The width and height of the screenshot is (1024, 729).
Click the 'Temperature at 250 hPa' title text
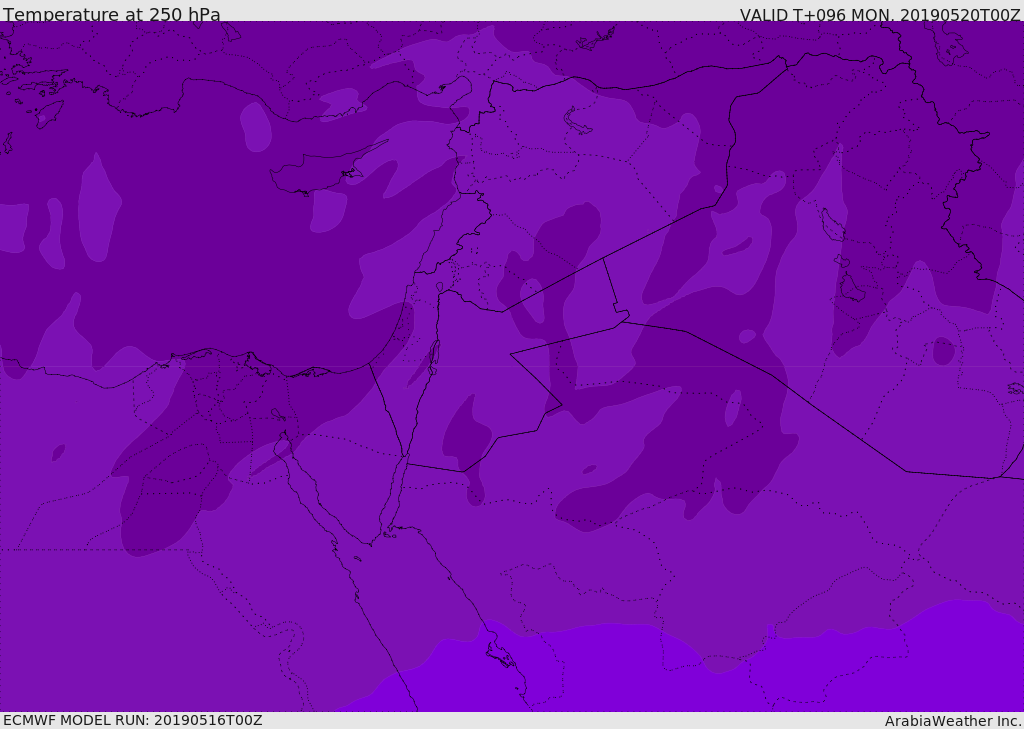(x=112, y=14)
